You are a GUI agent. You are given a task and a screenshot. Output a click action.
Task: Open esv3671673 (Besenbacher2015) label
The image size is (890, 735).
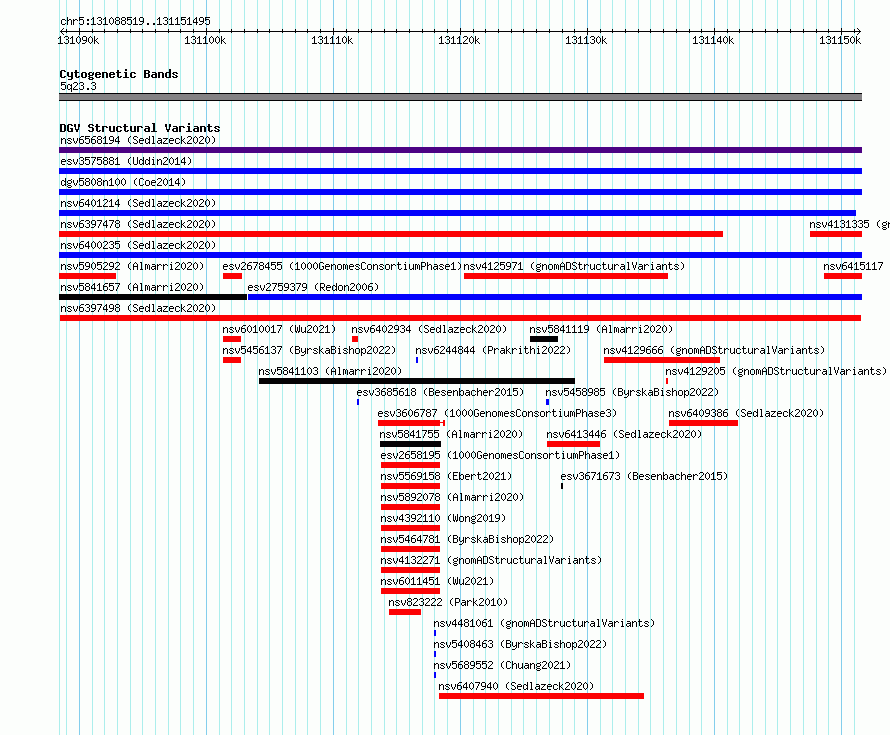coord(644,476)
